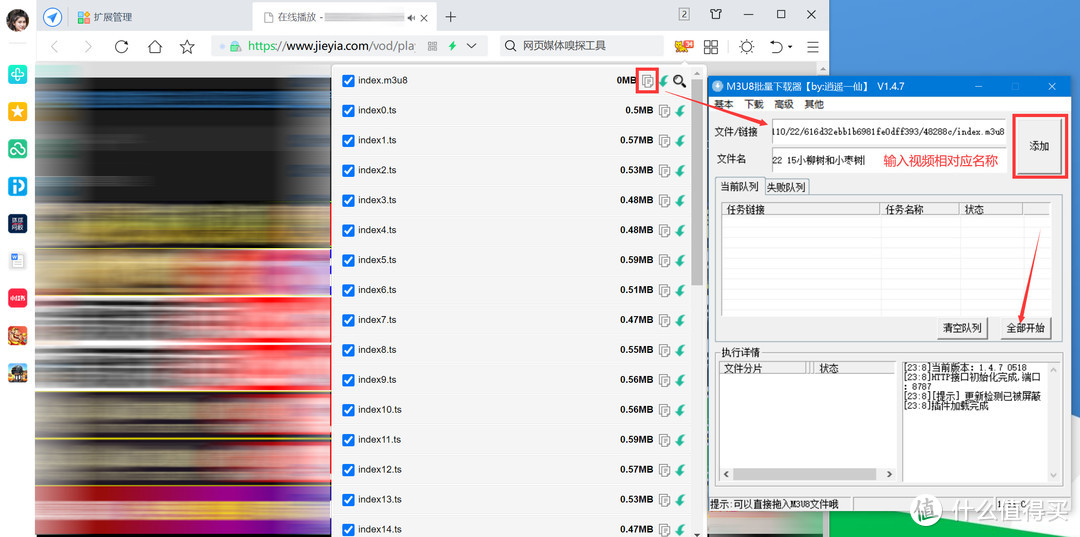Expand the undo close-tab dropdown arrow
Image resolution: width=1080 pixels, height=537 pixels.
coord(790,47)
